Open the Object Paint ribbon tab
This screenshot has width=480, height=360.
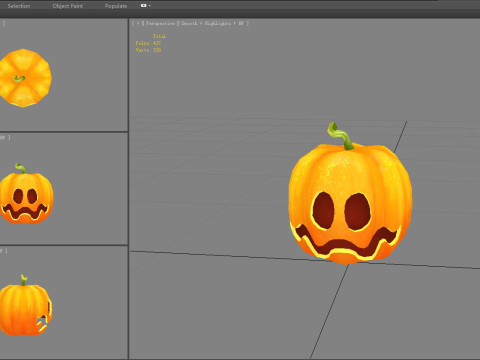coord(68,6)
